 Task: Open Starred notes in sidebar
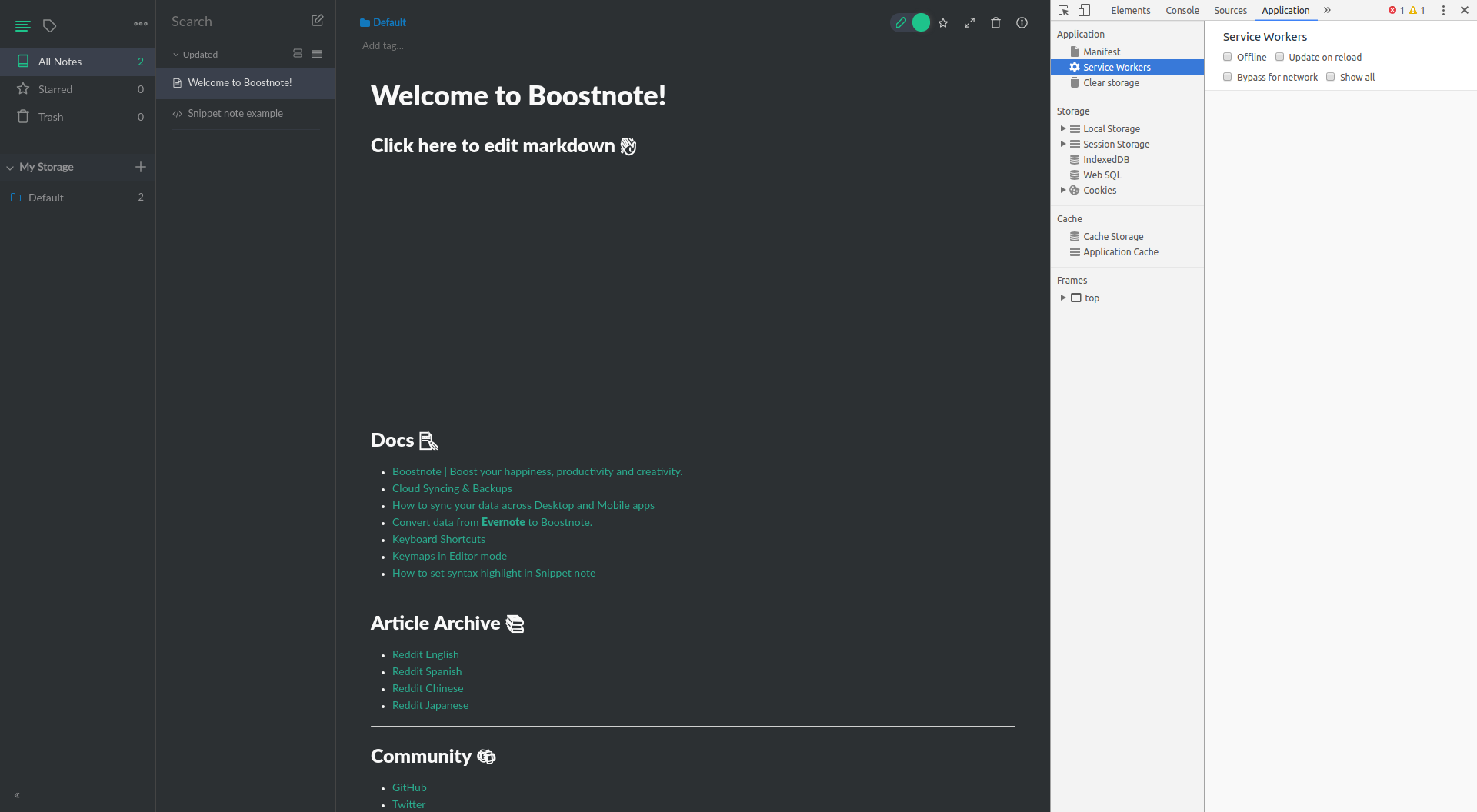coord(78,89)
